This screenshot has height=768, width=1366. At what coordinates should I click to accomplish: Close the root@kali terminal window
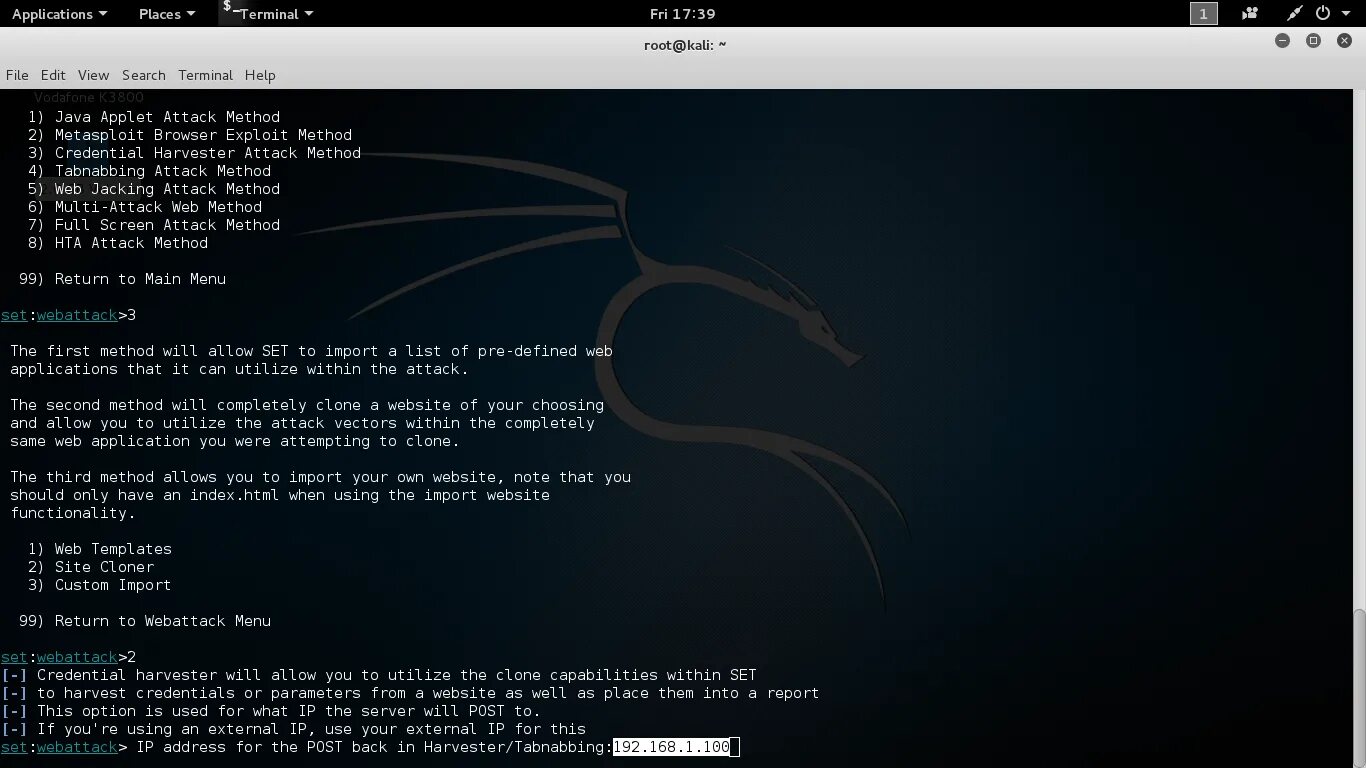(x=1345, y=41)
